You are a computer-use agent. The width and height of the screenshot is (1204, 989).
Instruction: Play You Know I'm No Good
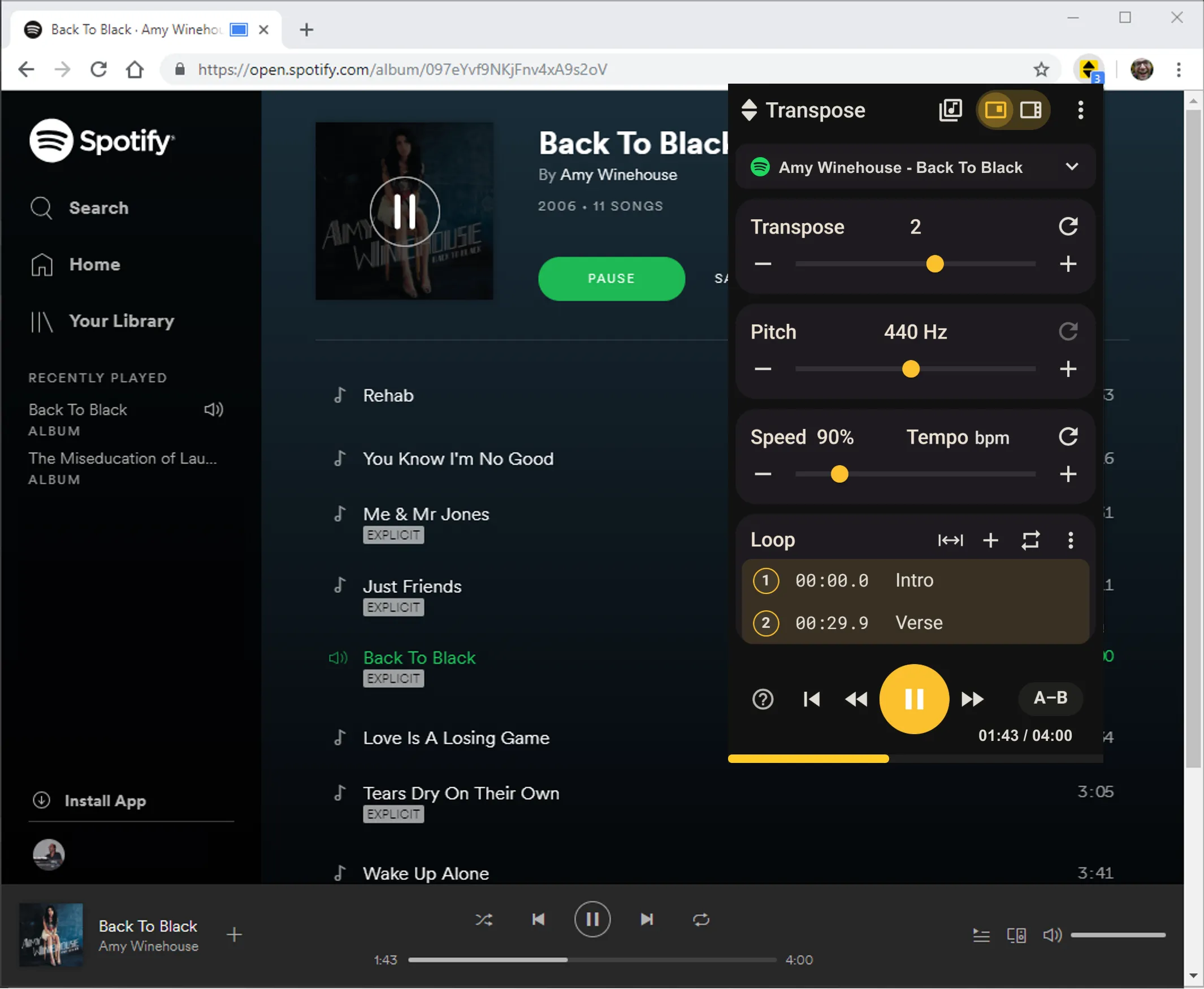coord(458,459)
